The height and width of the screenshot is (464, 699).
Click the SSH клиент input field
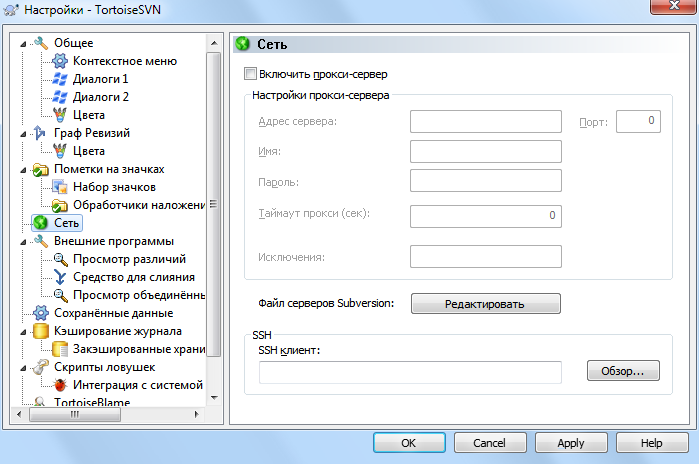(x=410, y=373)
